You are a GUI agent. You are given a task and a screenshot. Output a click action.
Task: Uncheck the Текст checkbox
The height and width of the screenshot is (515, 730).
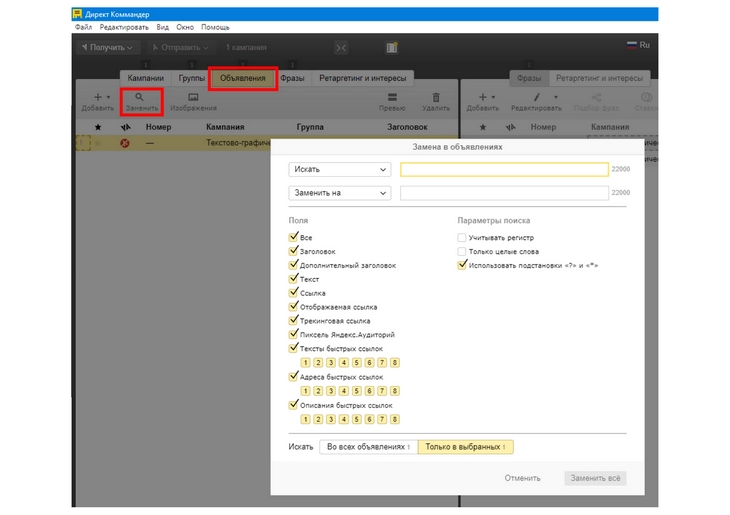pyautogui.click(x=293, y=279)
